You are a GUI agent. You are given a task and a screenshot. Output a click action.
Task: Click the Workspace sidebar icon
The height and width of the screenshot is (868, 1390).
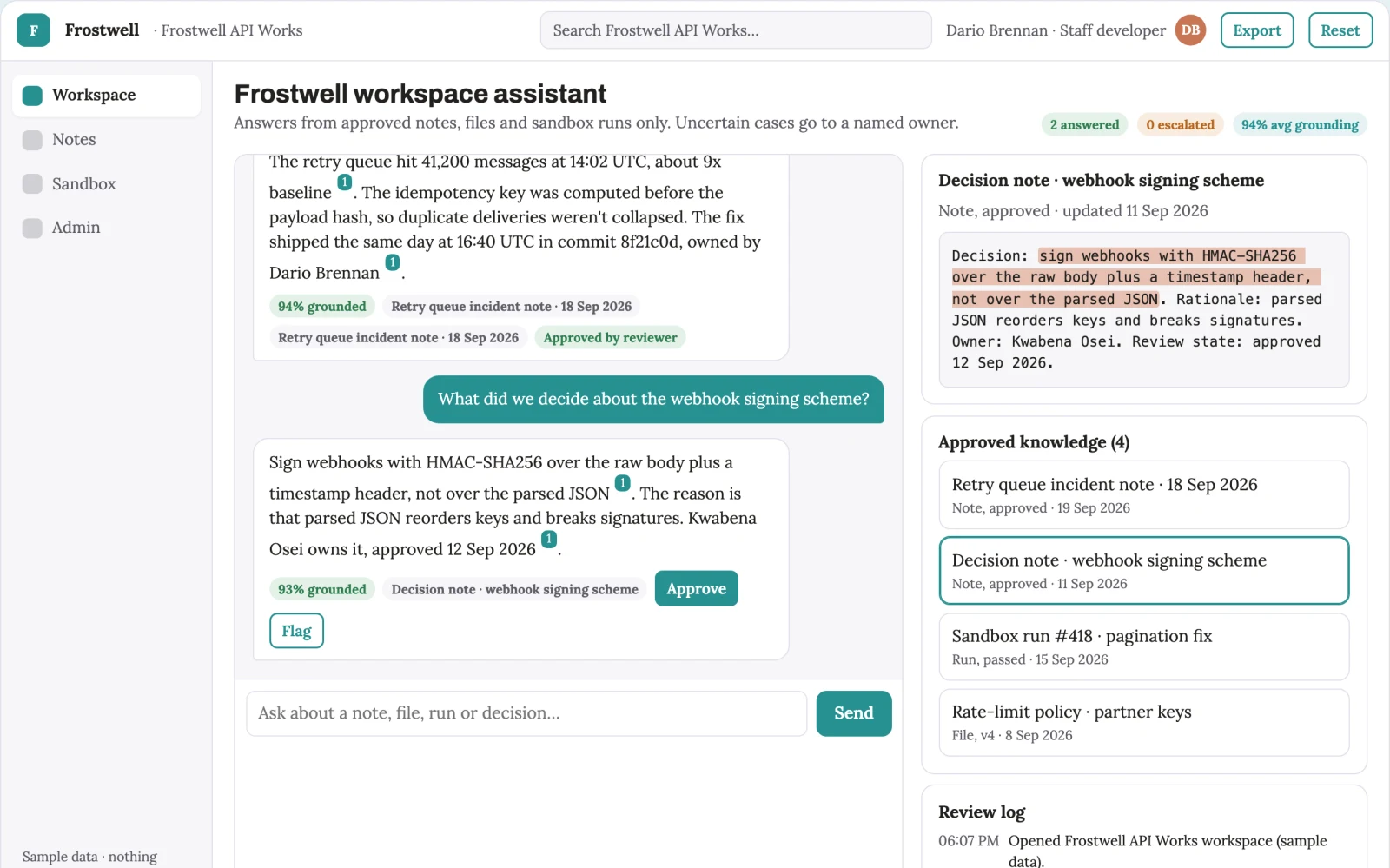coord(32,96)
